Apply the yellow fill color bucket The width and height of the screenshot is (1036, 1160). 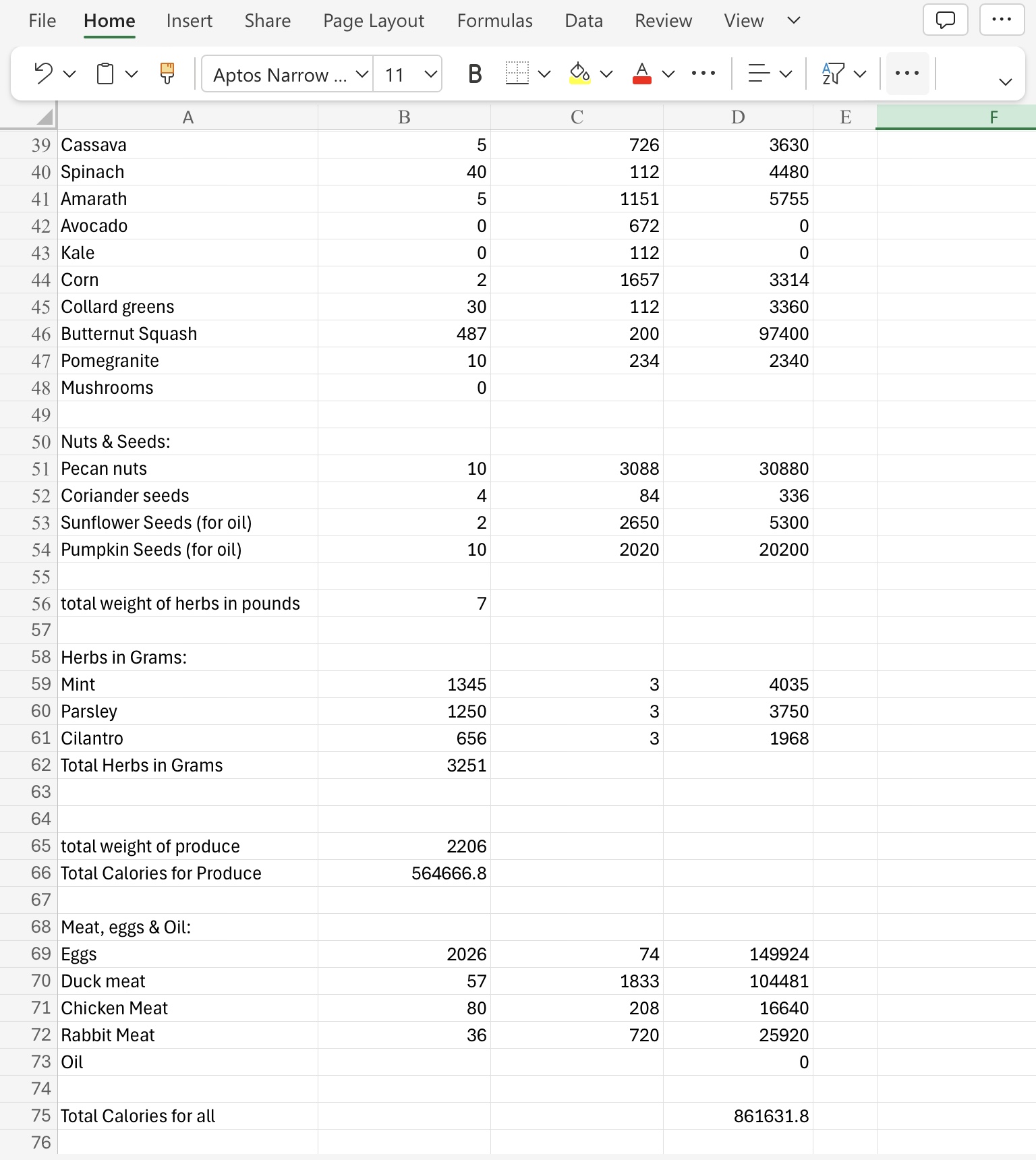pyautogui.click(x=579, y=74)
